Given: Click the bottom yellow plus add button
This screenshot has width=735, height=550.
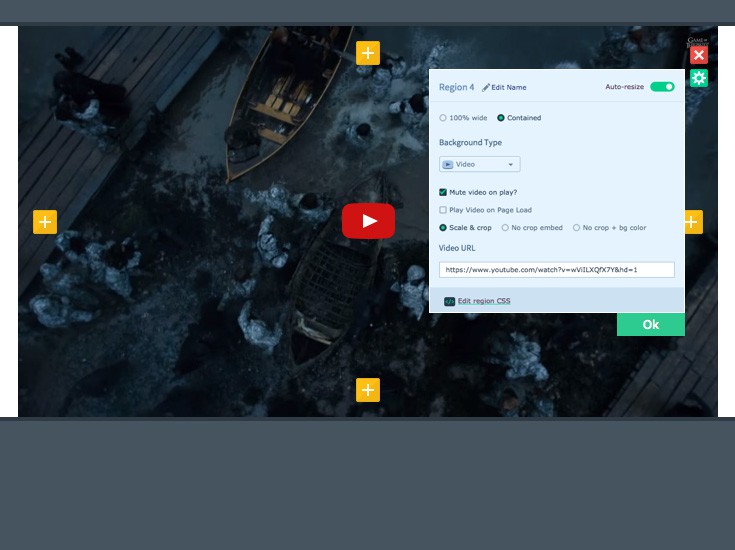Looking at the screenshot, I should [368, 390].
